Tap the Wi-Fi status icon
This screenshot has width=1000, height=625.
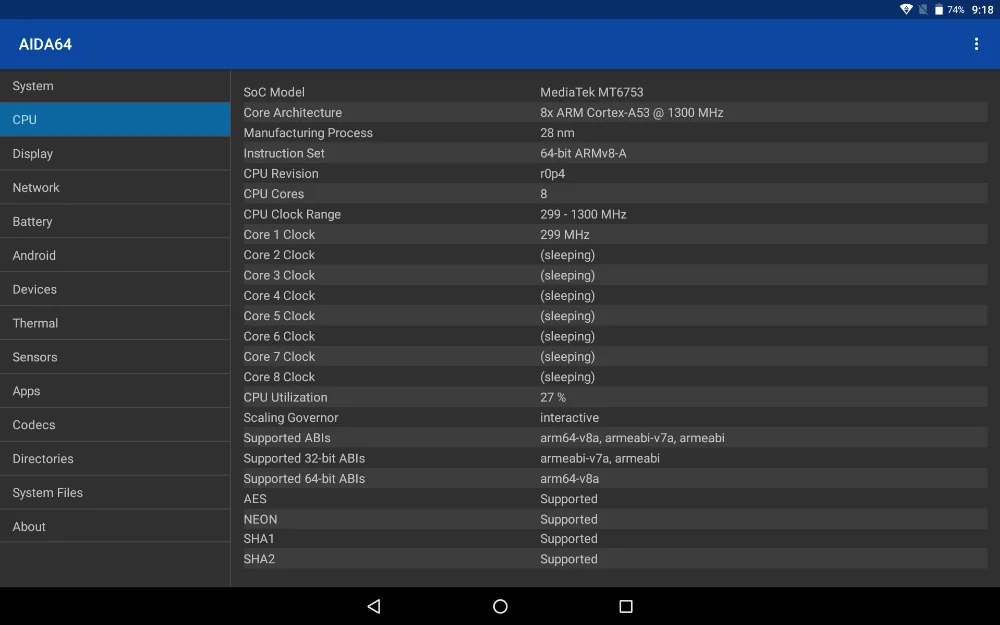point(906,10)
